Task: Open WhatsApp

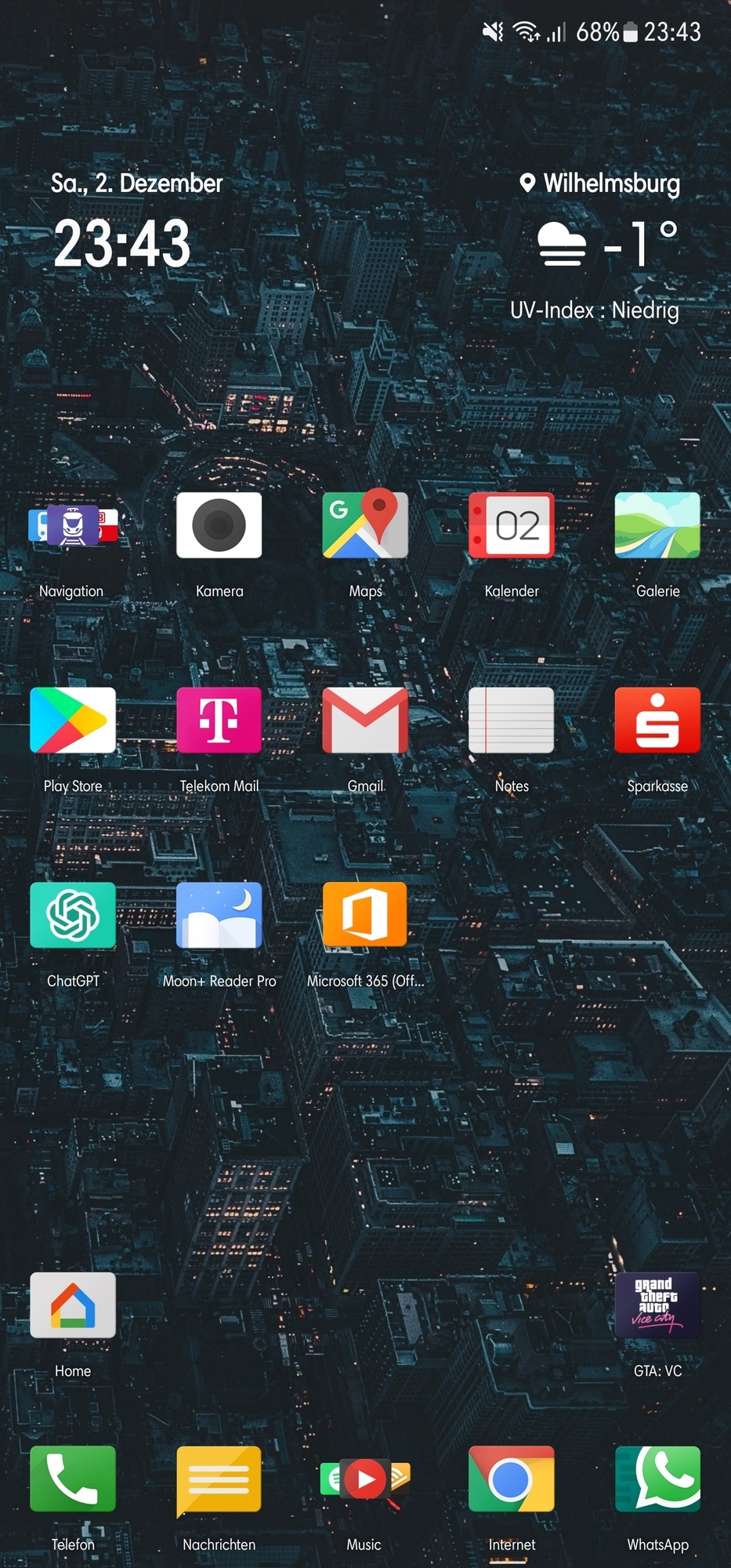Action: (x=657, y=1479)
